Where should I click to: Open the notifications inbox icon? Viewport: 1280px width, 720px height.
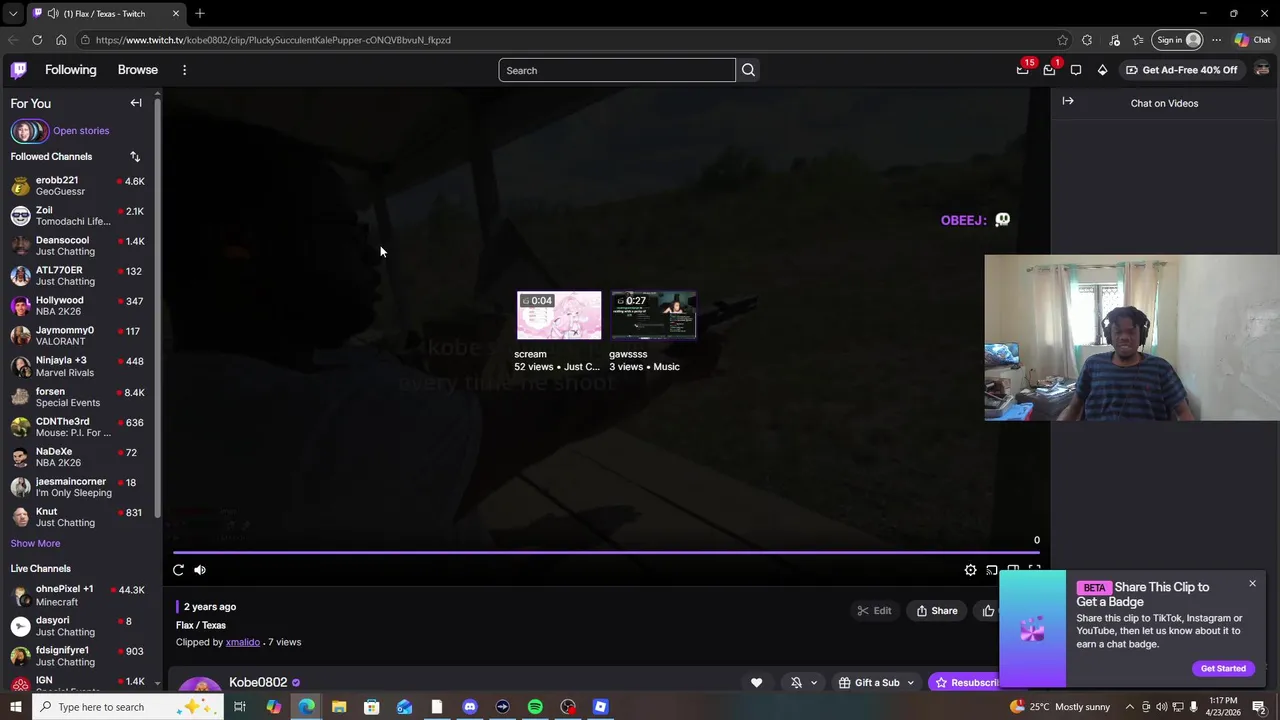point(1049,70)
